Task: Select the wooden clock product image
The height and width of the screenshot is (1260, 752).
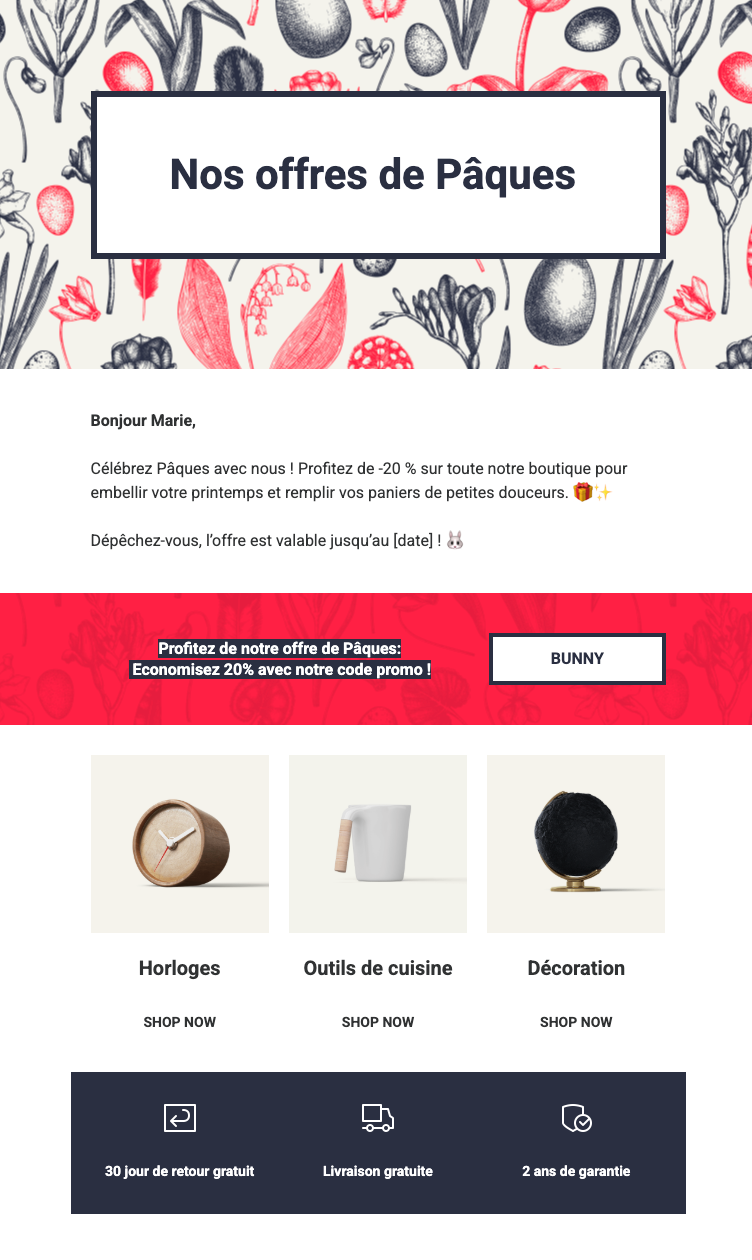Action: pos(180,844)
